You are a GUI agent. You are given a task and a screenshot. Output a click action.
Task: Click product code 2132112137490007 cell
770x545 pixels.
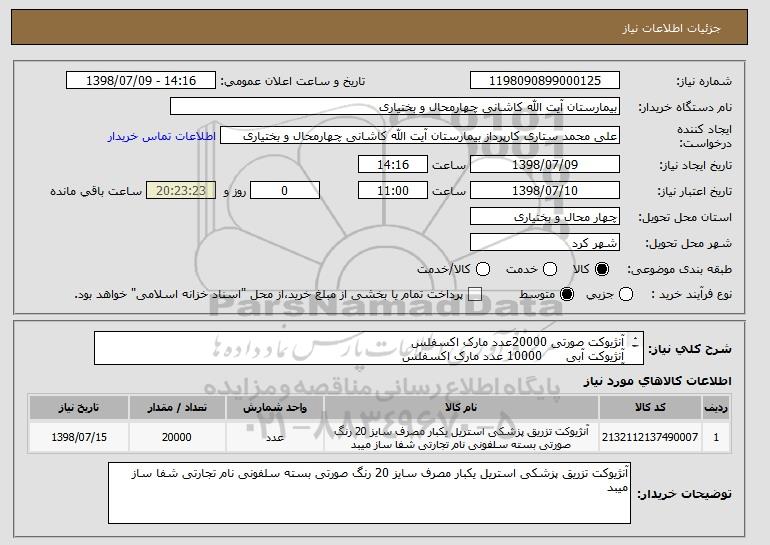pos(650,437)
